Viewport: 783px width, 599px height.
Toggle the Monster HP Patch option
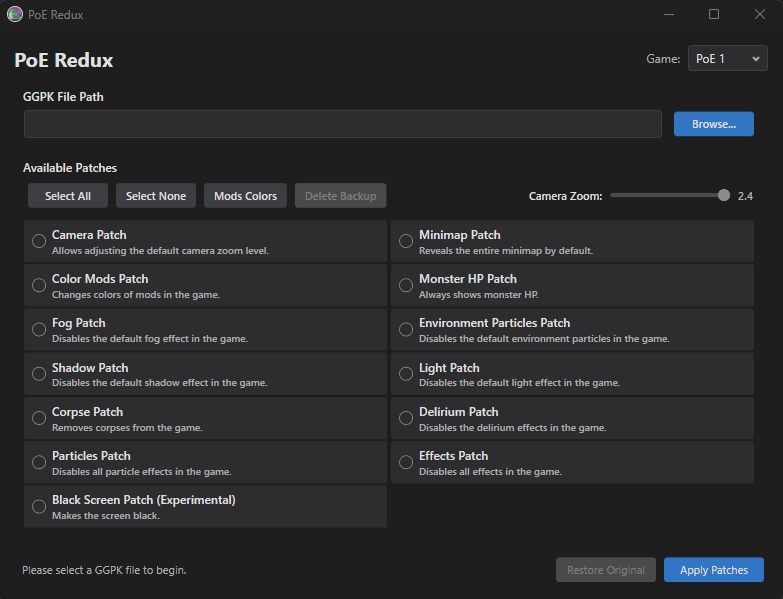point(406,285)
